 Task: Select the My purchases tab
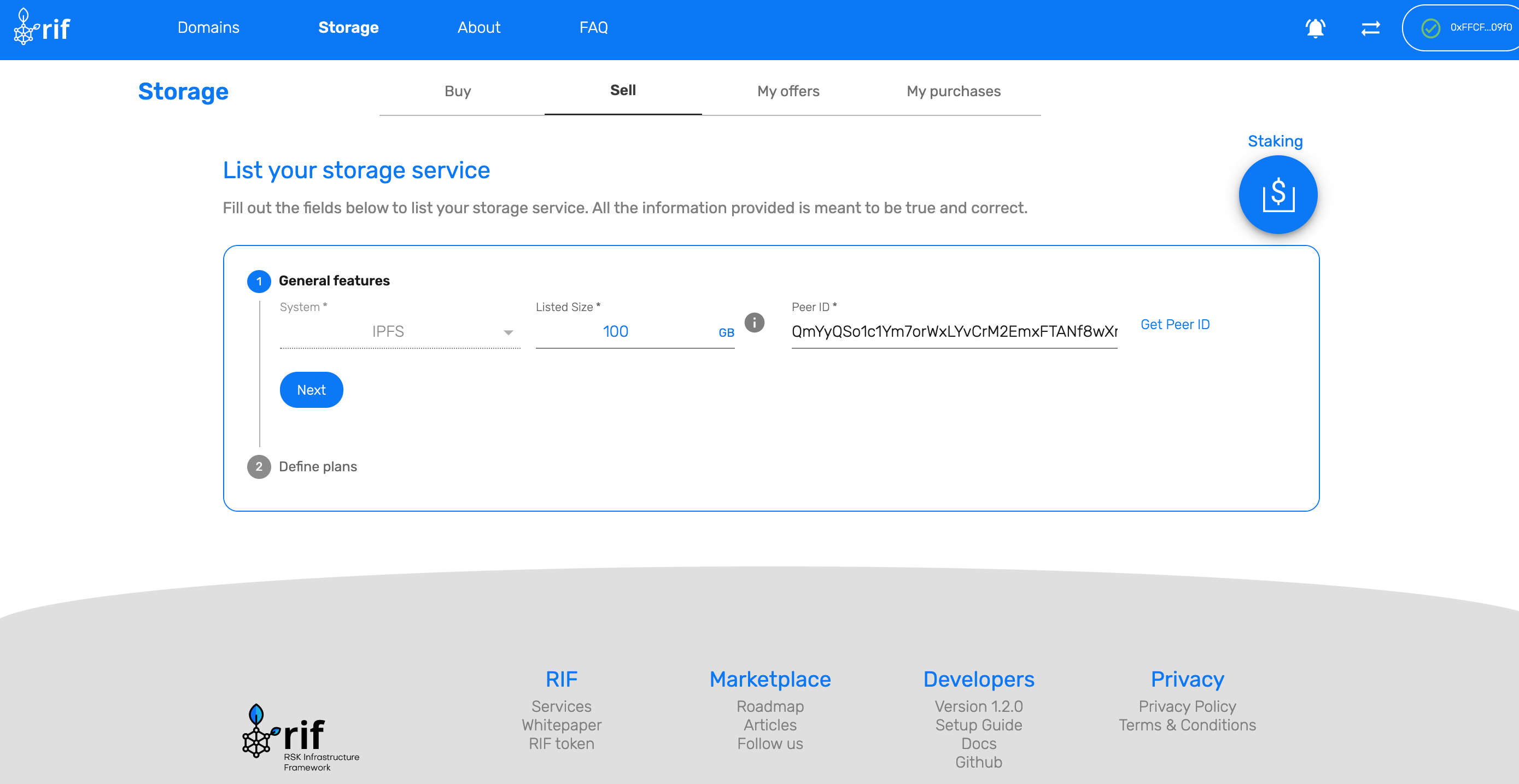pyautogui.click(x=953, y=91)
